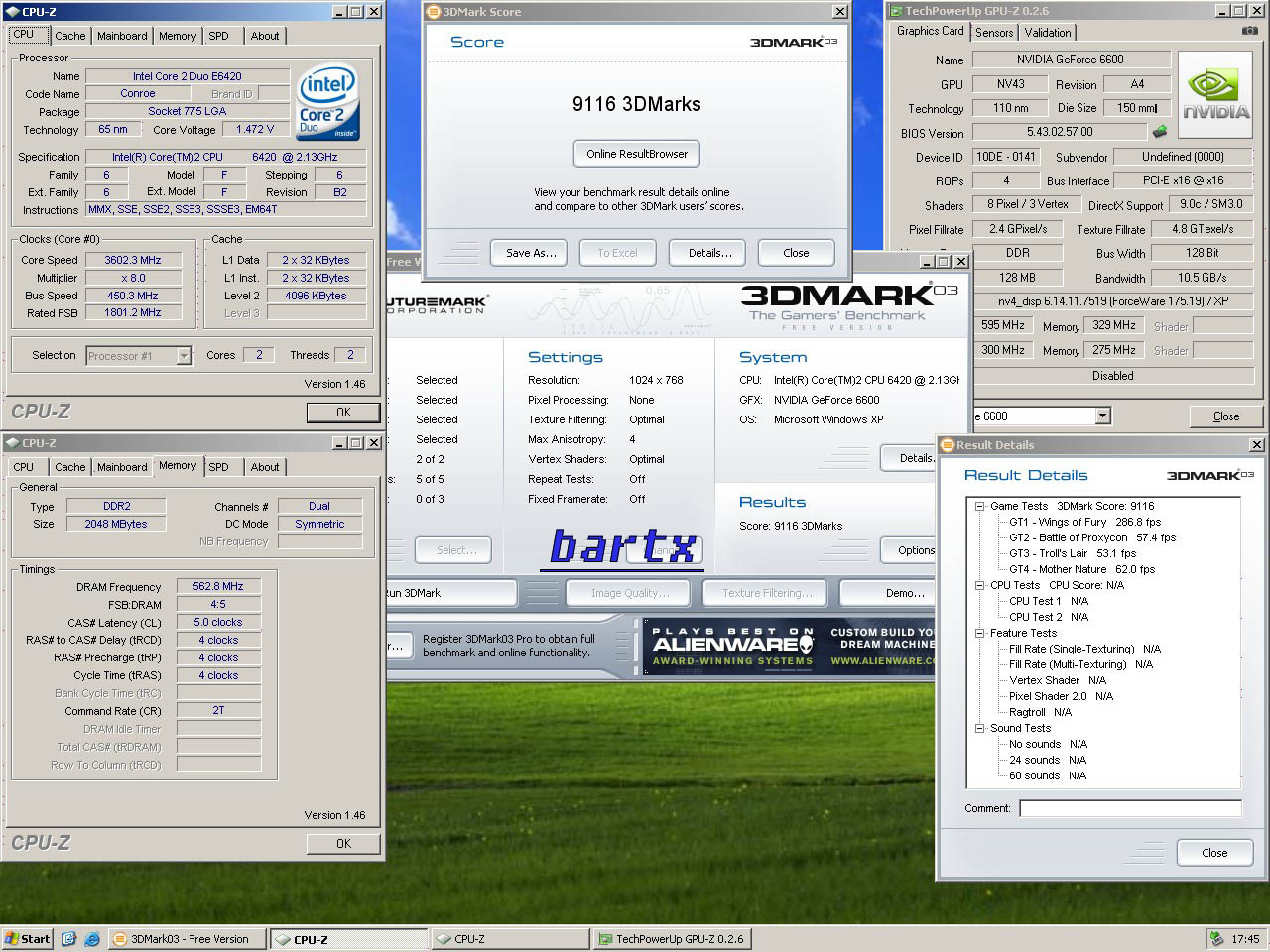This screenshot has height=952, width=1270.
Task: Open Cache tab in top CPU-Z window
Action: click(x=69, y=36)
